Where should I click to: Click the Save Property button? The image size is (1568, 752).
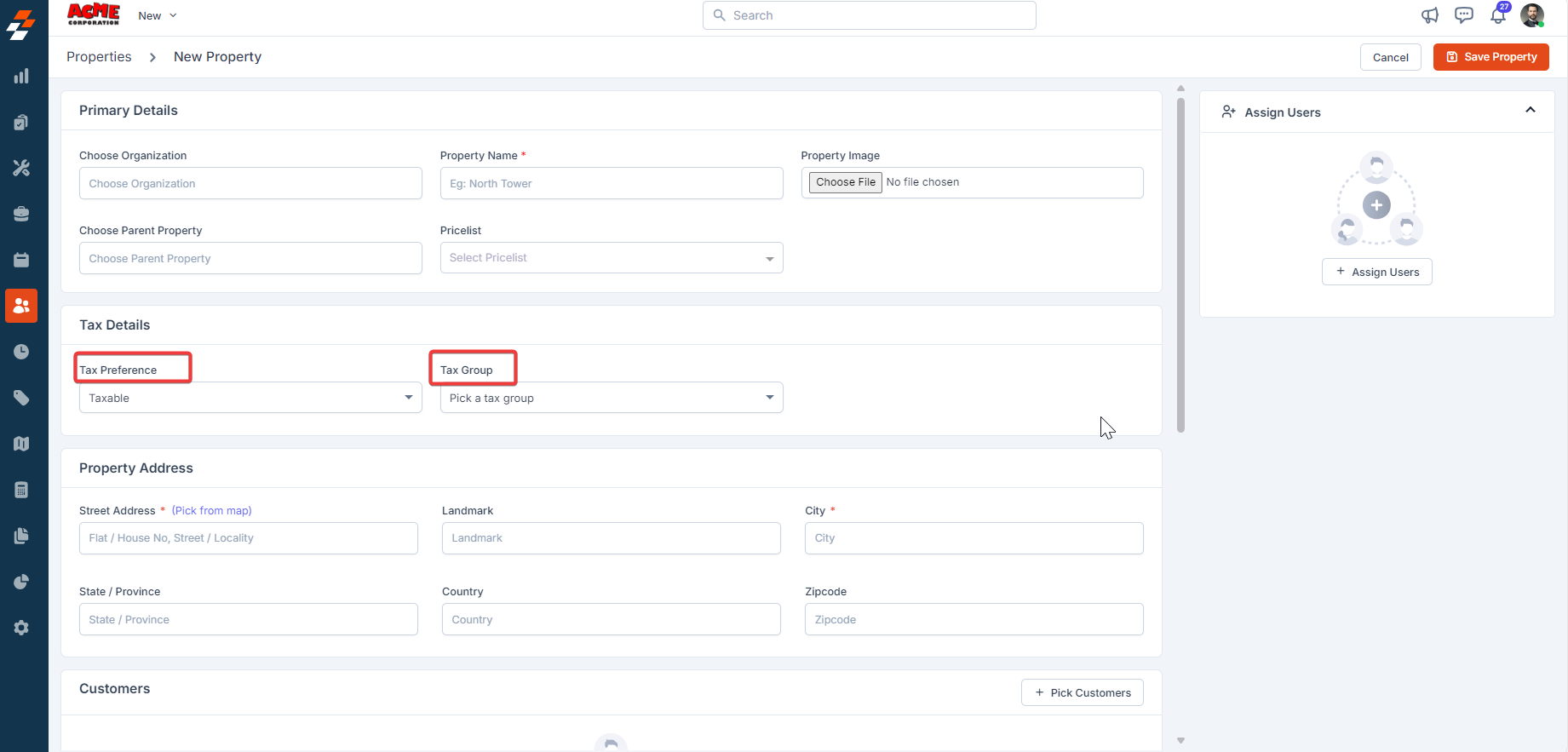point(1490,57)
